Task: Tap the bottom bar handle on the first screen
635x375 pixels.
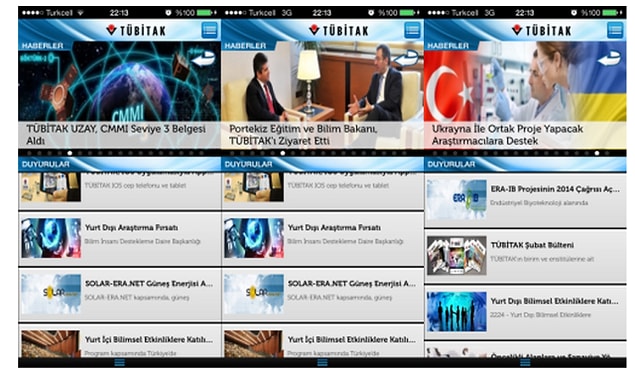Action: point(119,363)
